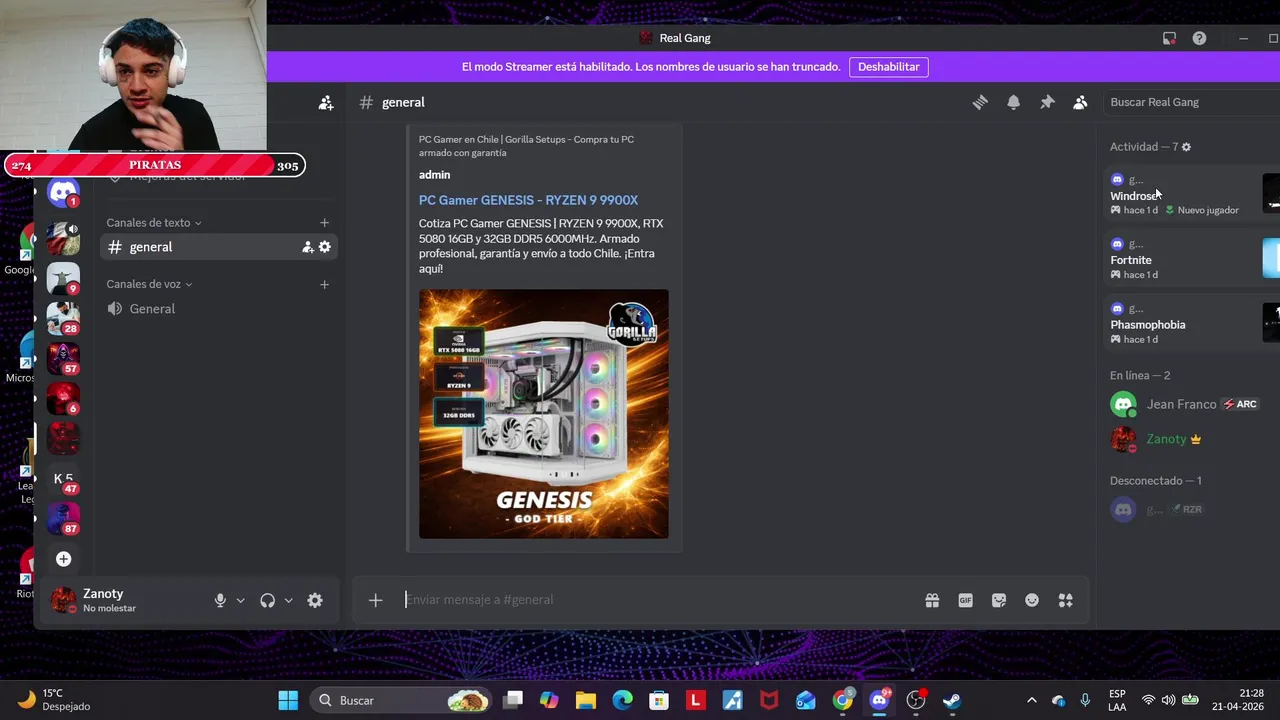
Task: Toggle member list visibility
Action: (x=1080, y=102)
